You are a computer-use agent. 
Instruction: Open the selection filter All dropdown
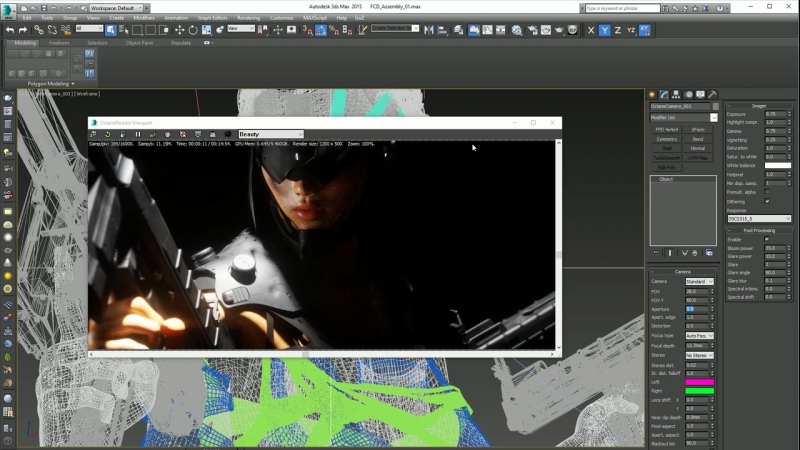tap(89, 29)
